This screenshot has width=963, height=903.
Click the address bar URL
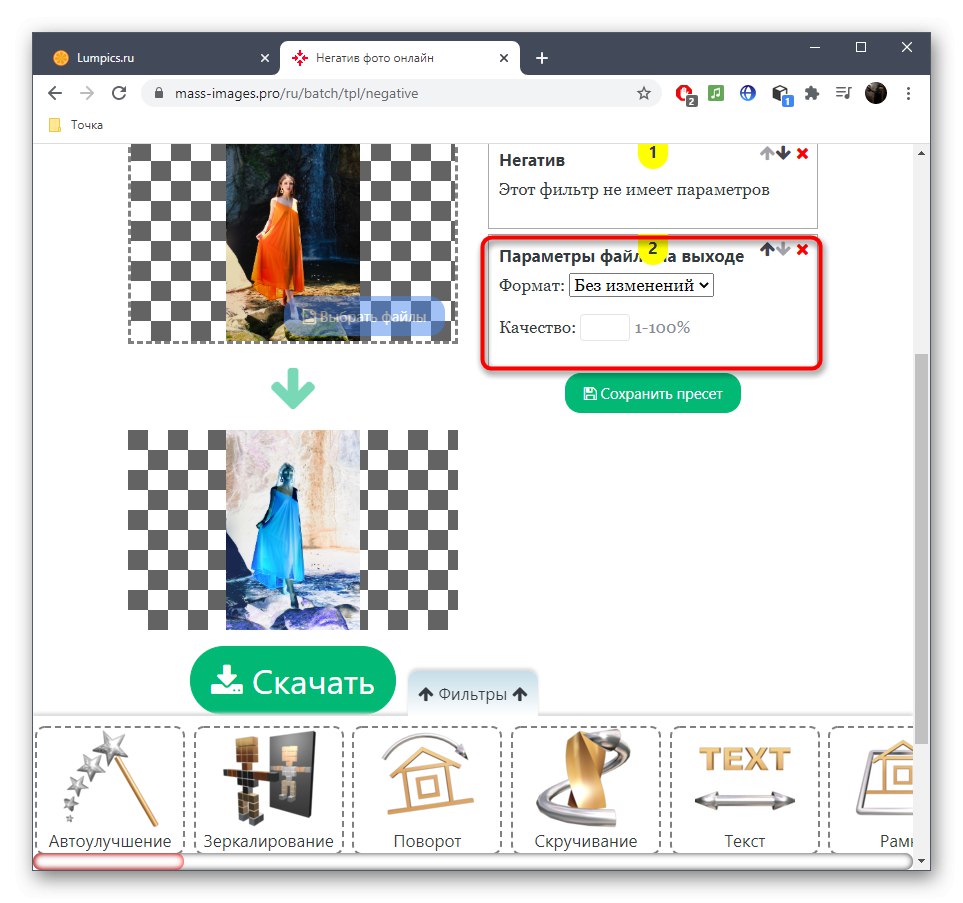pos(297,93)
